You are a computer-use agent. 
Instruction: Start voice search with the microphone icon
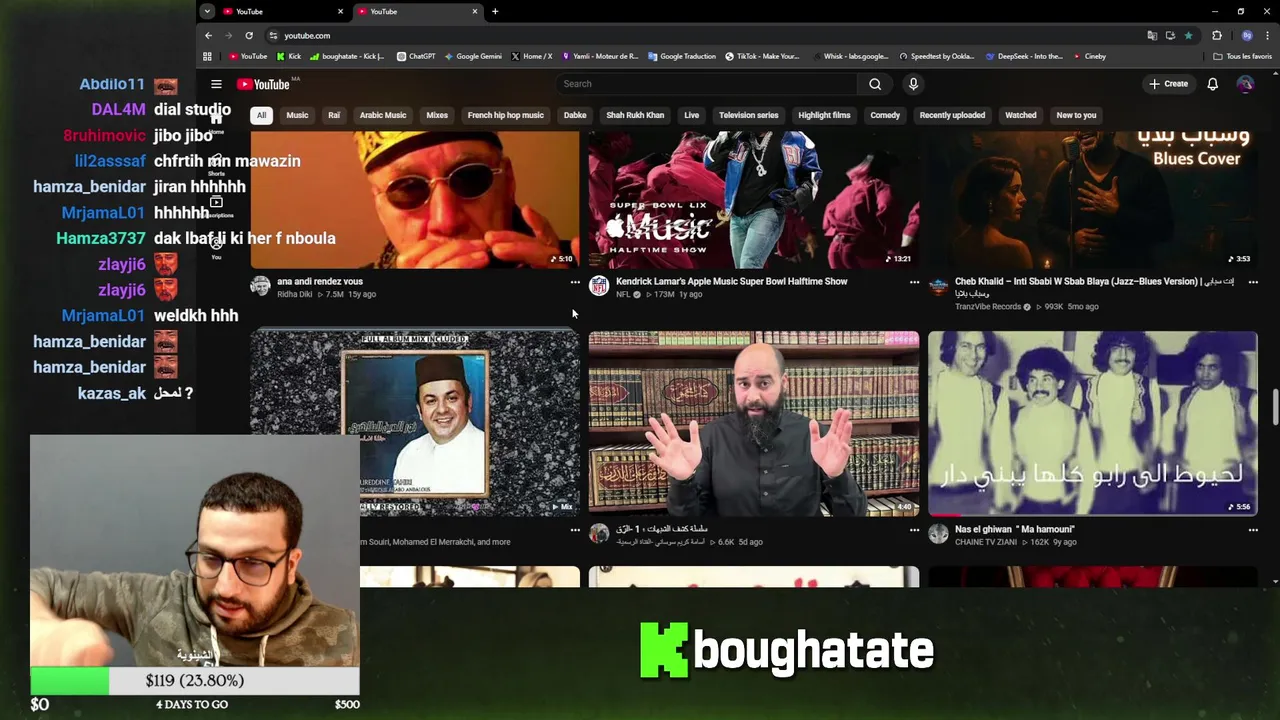coord(913,84)
